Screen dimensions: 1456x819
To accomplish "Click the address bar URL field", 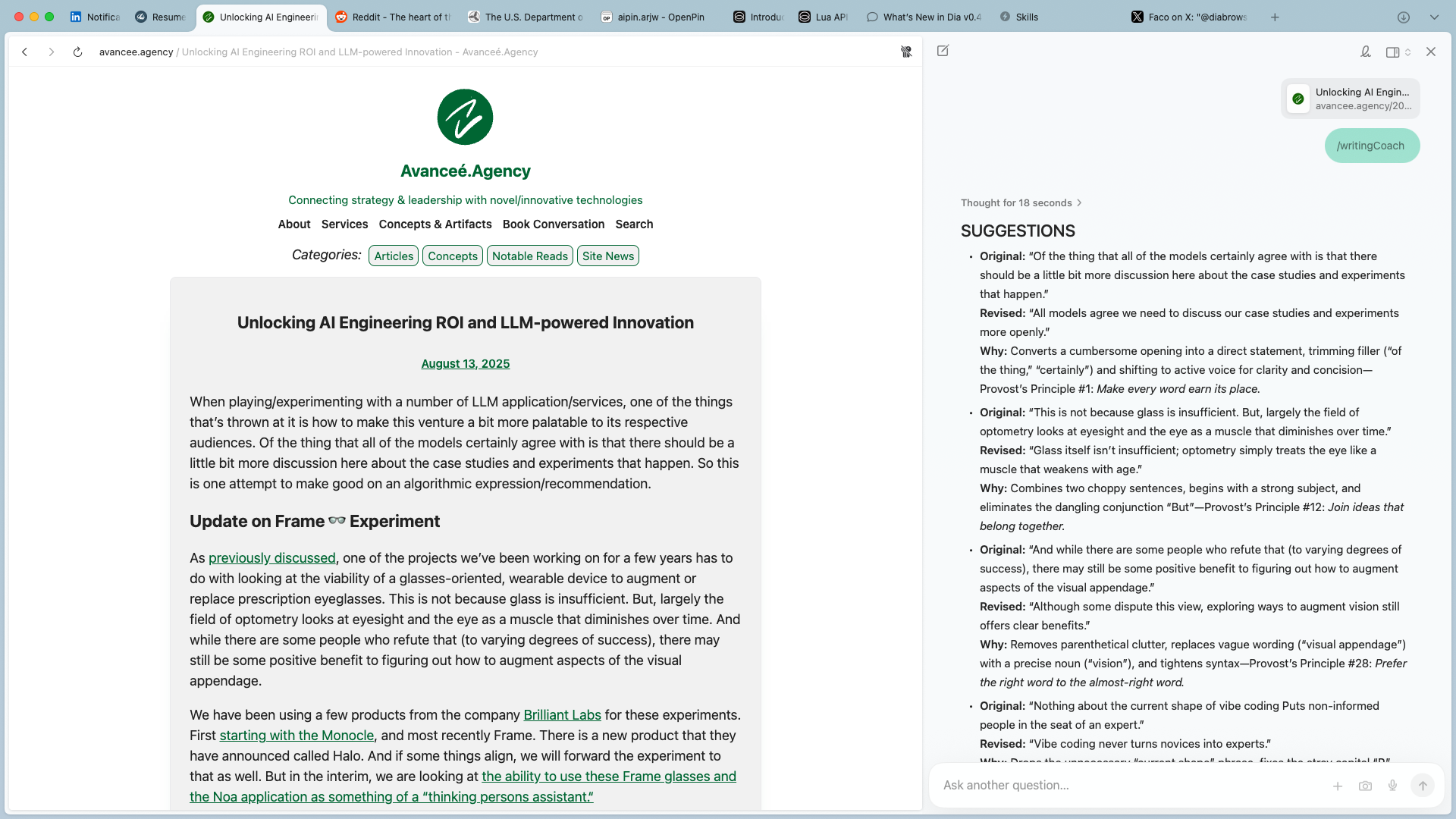I will click(x=318, y=52).
